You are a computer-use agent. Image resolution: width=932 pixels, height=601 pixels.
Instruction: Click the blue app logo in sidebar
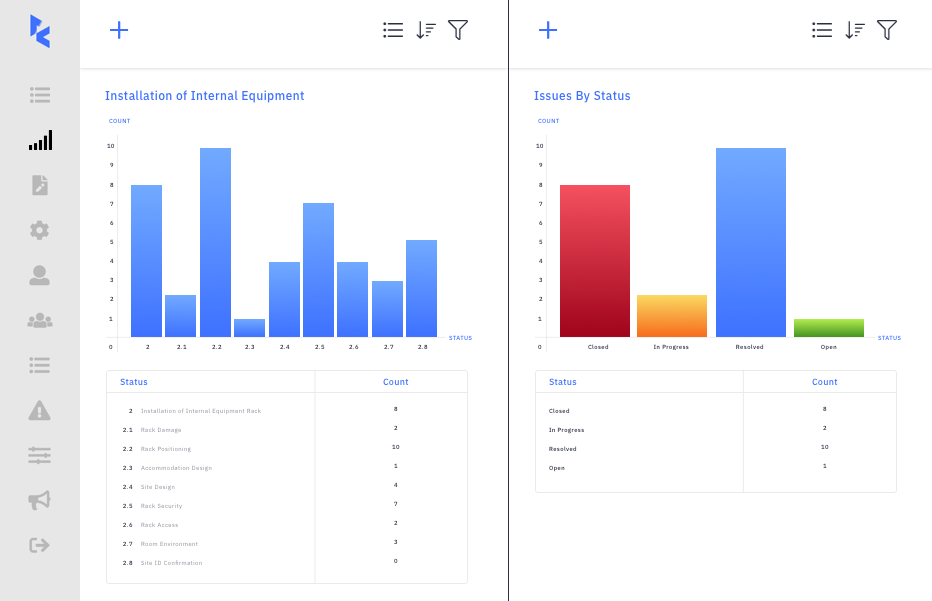click(40, 32)
